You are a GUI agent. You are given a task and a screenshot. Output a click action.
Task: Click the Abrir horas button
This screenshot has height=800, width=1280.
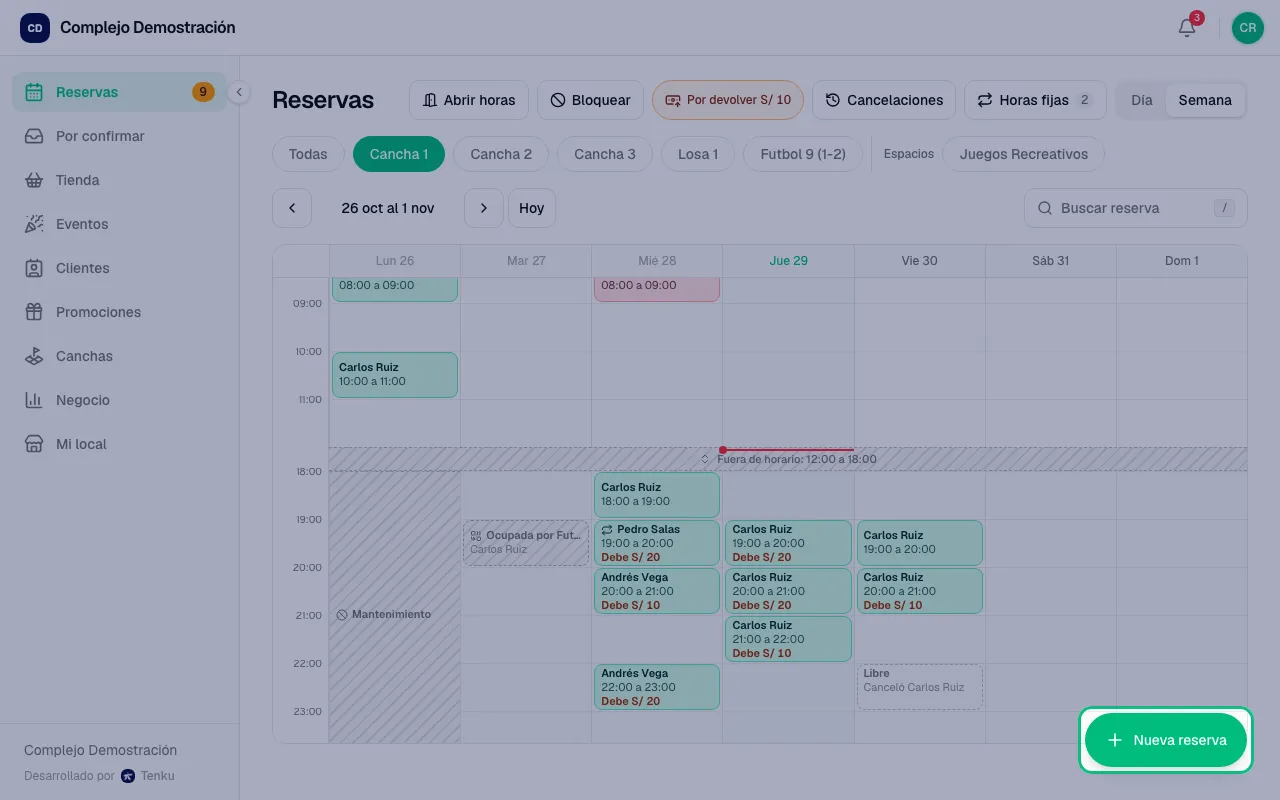pyautogui.click(x=469, y=100)
